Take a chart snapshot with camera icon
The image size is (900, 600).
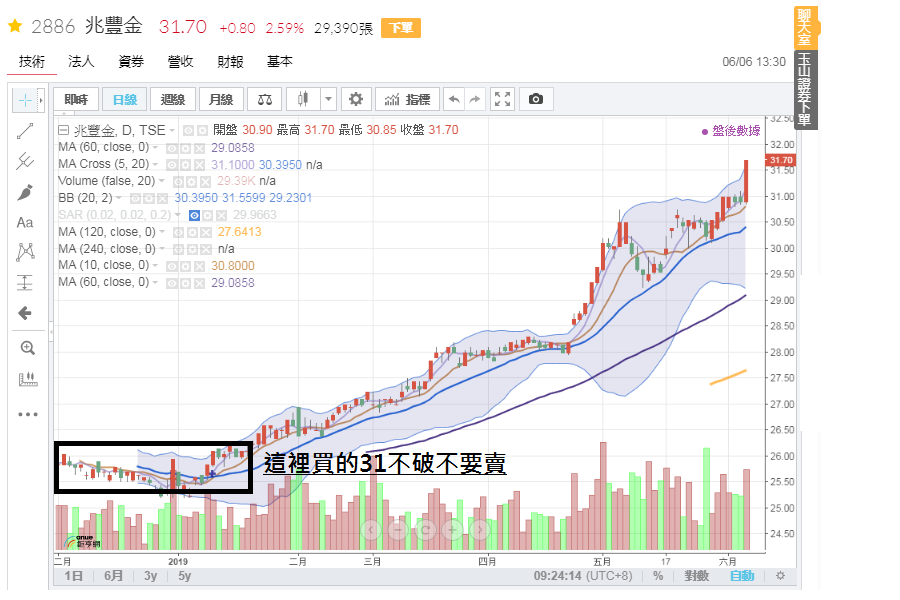(x=536, y=99)
